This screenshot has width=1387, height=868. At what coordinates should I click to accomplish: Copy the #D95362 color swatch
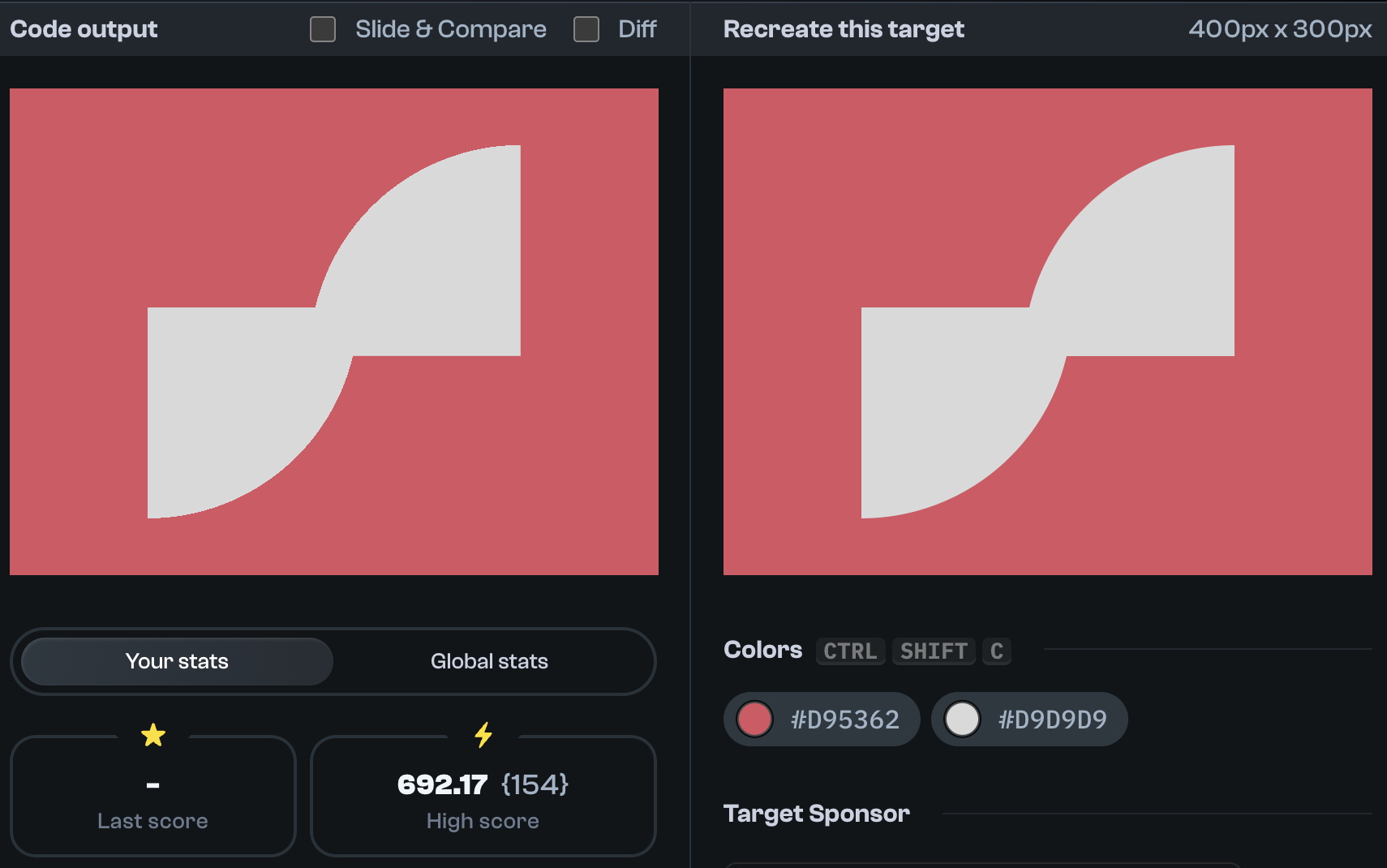(821, 719)
